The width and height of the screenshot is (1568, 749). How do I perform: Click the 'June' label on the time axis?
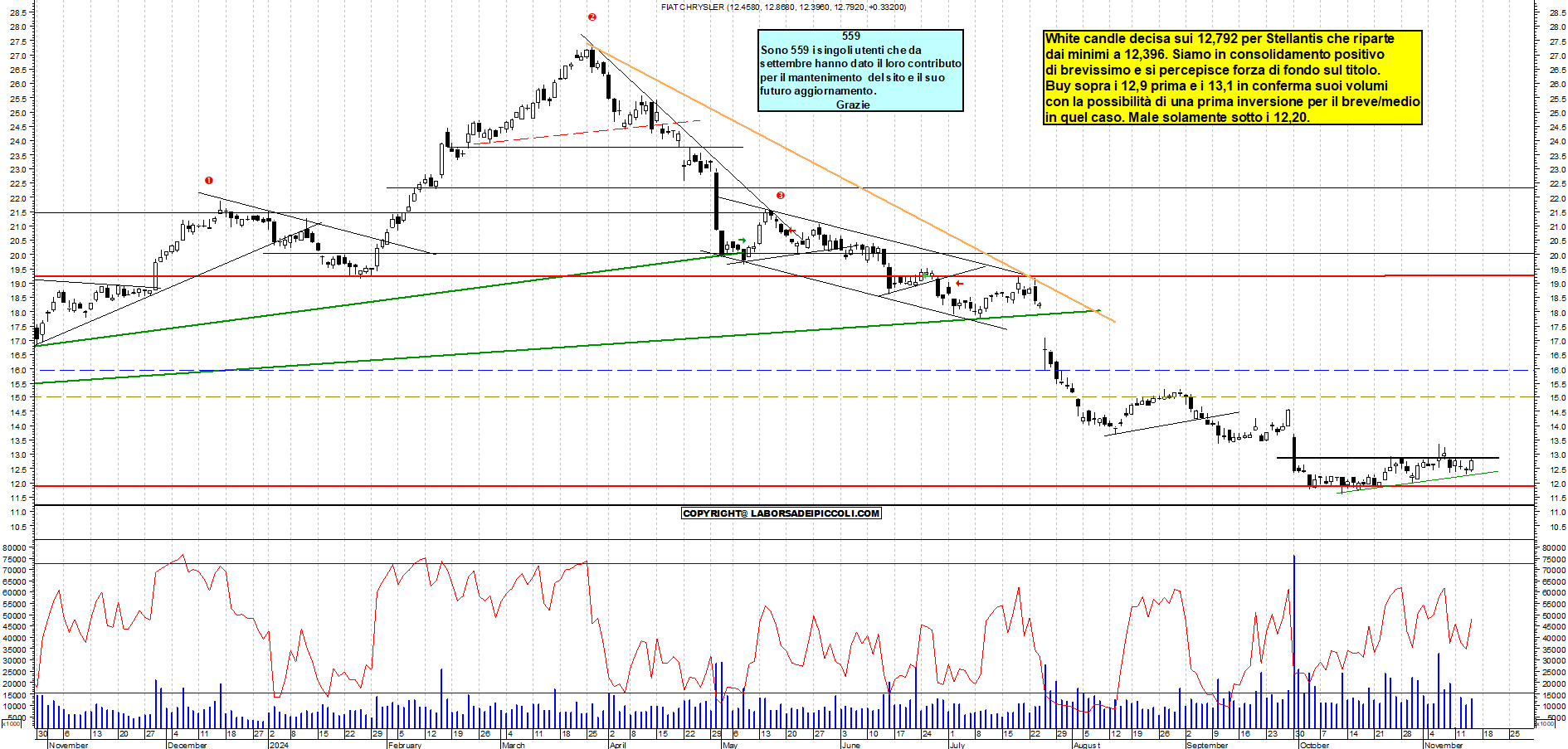pyautogui.click(x=850, y=745)
